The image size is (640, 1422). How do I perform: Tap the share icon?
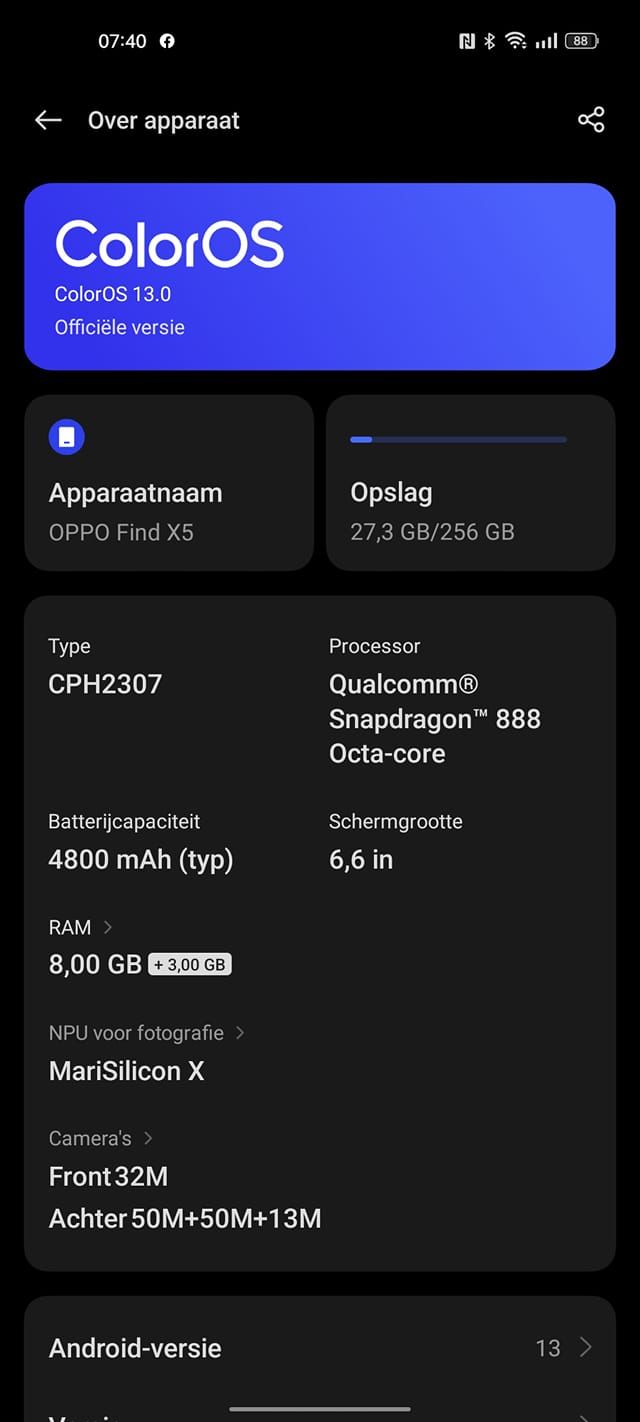pyautogui.click(x=591, y=120)
